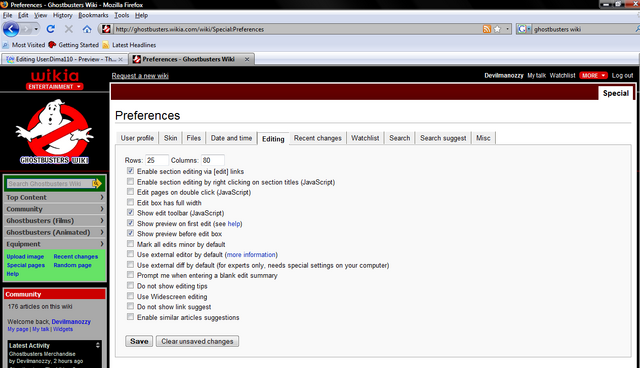Click the search box containing ghostbusters wiki
The image size is (640, 368).
pos(584,29)
